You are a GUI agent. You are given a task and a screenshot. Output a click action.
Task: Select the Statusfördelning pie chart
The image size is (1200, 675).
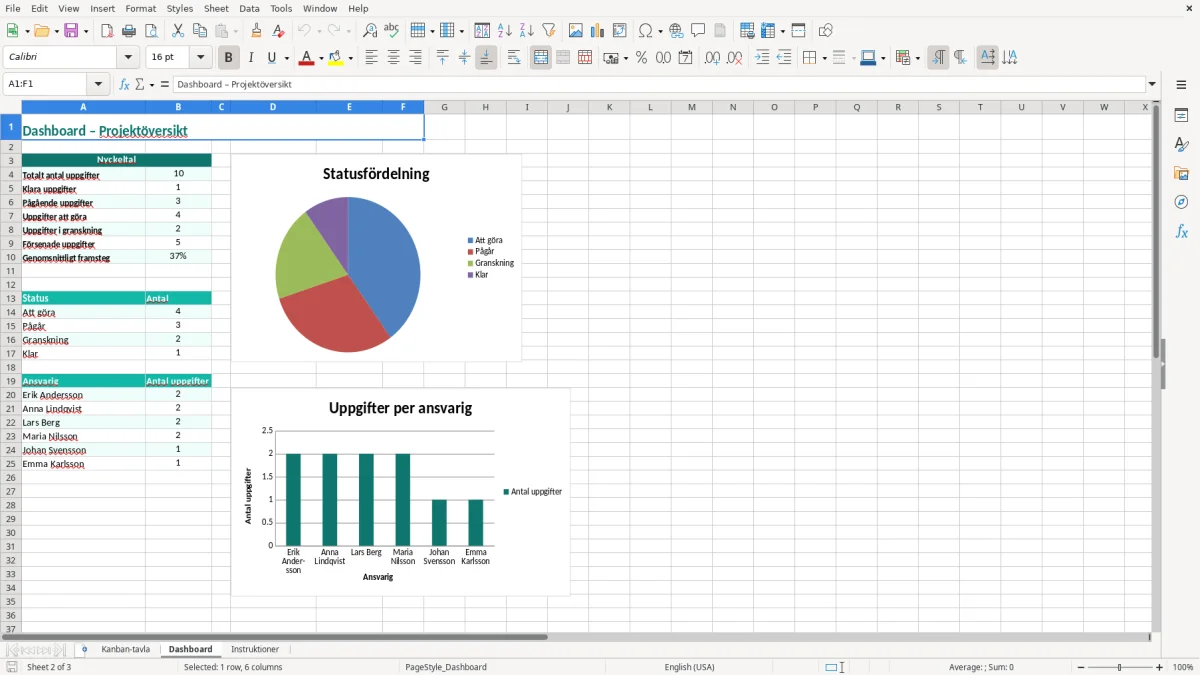point(376,257)
